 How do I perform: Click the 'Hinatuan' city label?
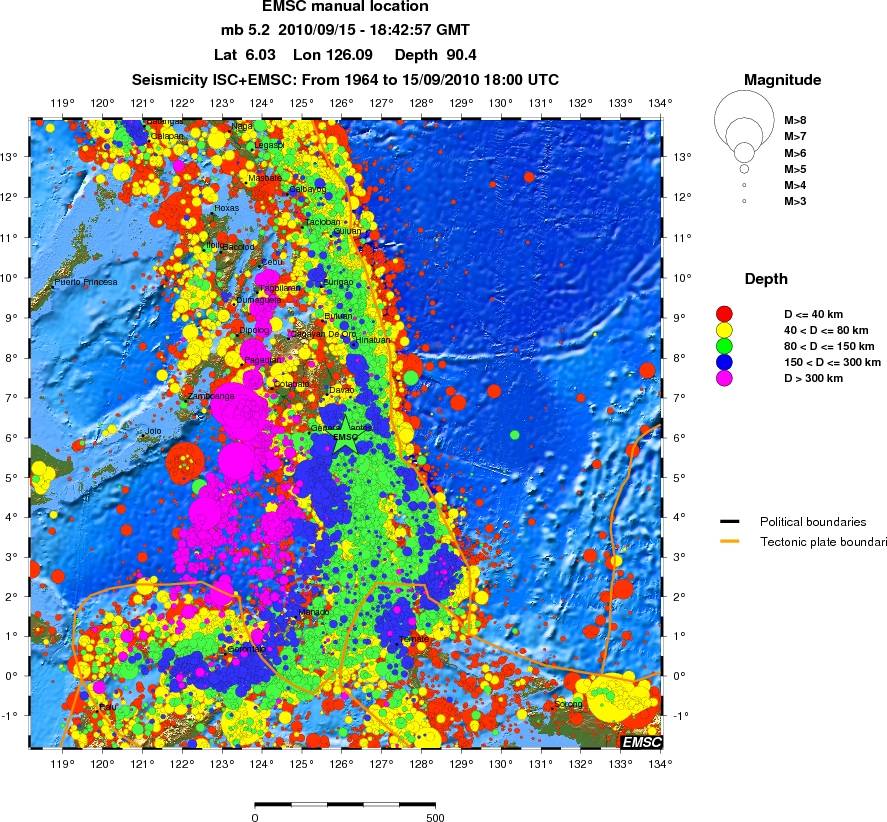click(x=373, y=340)
